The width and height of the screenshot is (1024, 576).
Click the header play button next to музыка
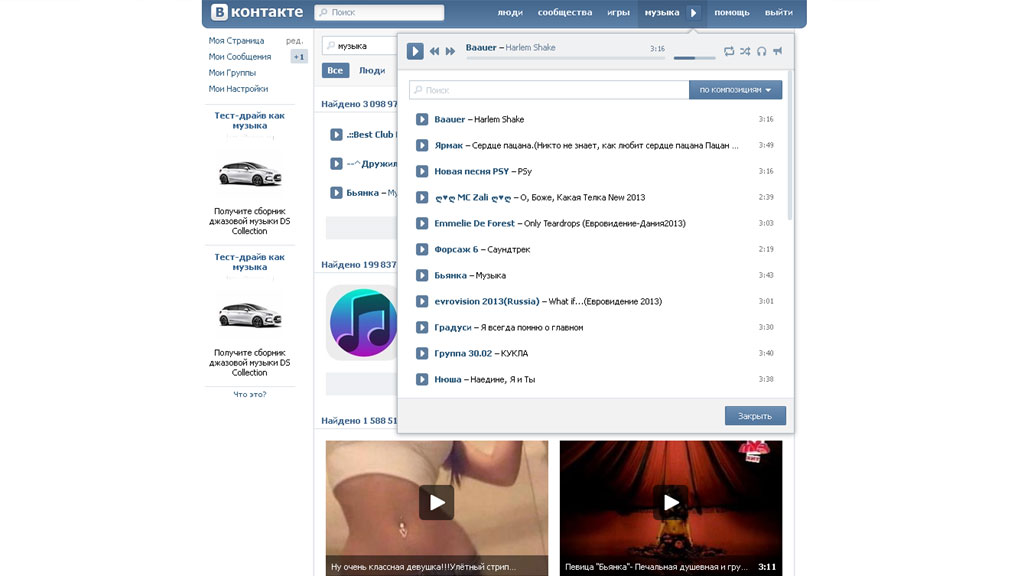point(694,12)
